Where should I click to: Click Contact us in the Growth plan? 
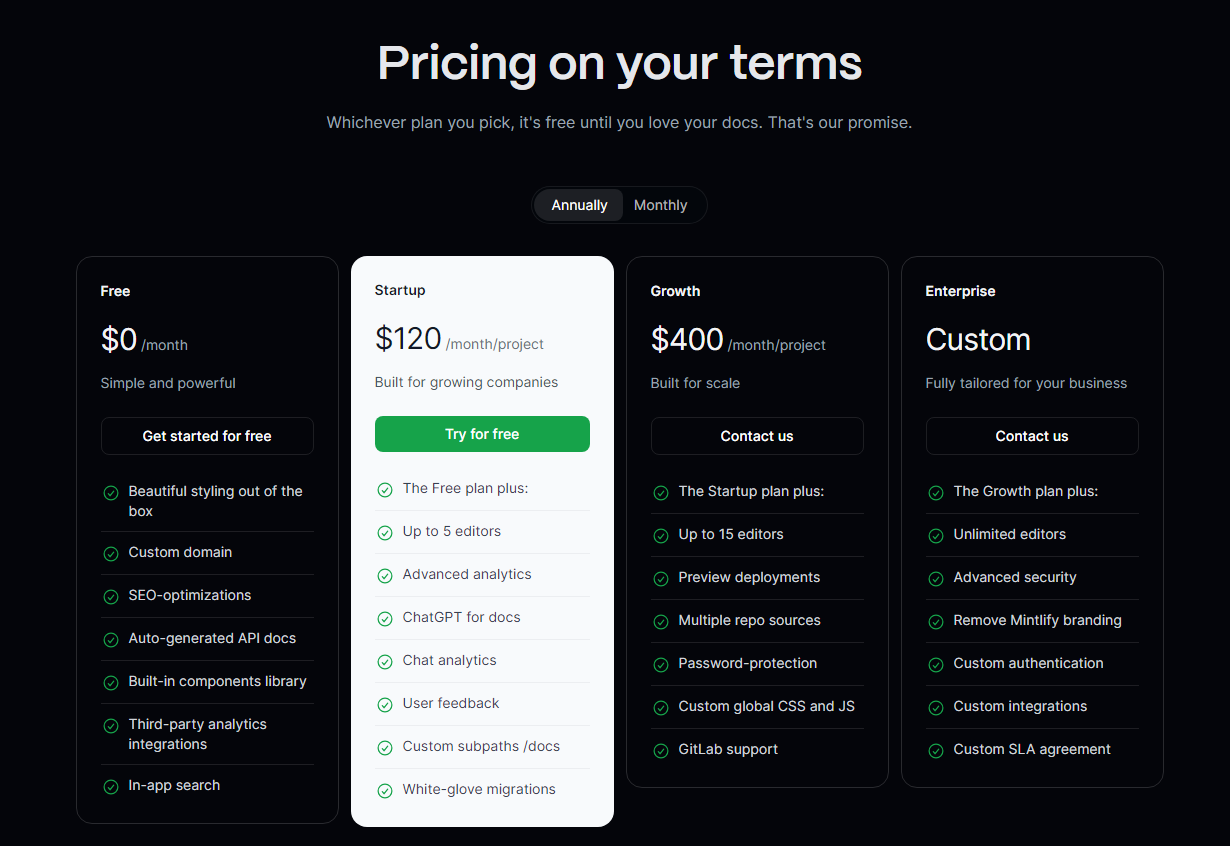click(x=757, y=436)
